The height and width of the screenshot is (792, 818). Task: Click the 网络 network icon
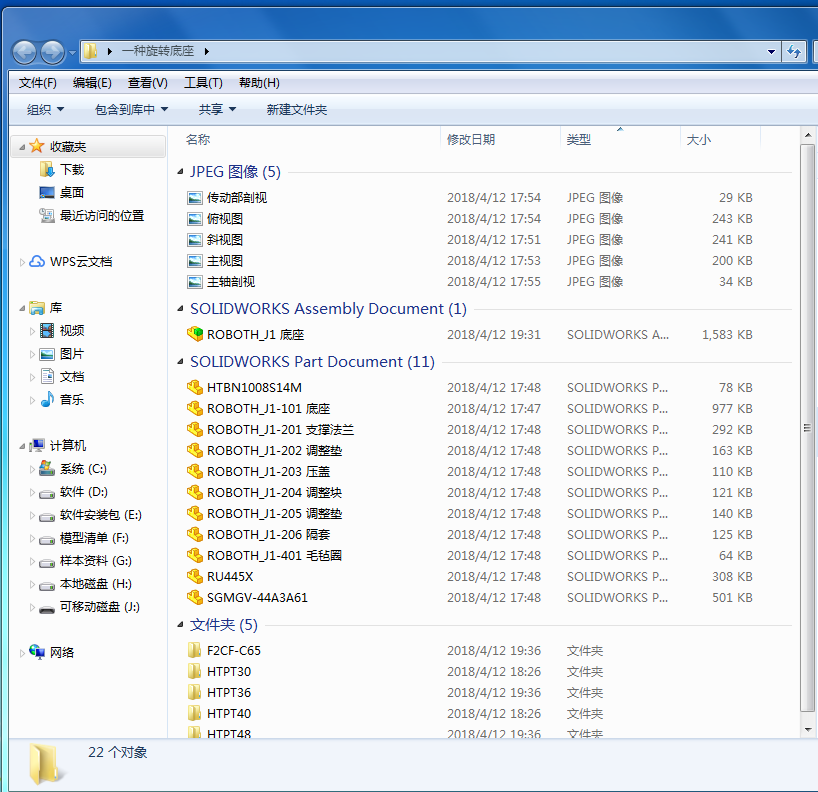point(37,652)
